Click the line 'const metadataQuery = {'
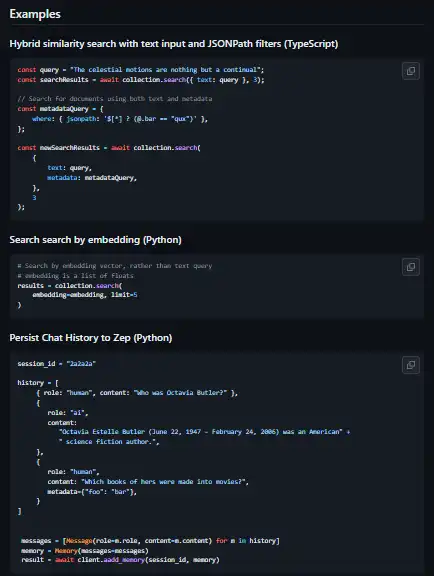The image size is (434, 576). 60,109
